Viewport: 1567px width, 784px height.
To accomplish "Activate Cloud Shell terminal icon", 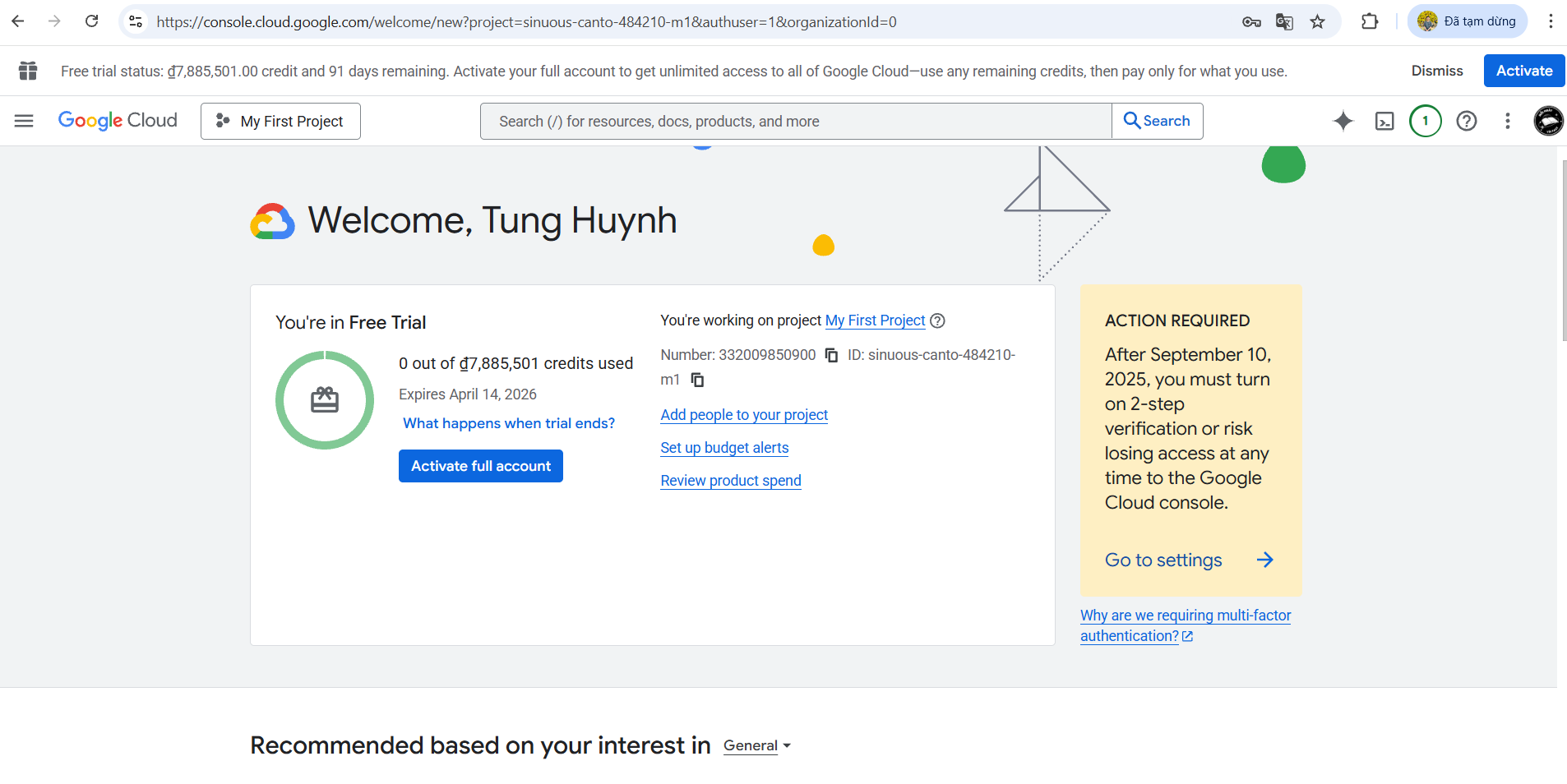I will [1384, 121].
